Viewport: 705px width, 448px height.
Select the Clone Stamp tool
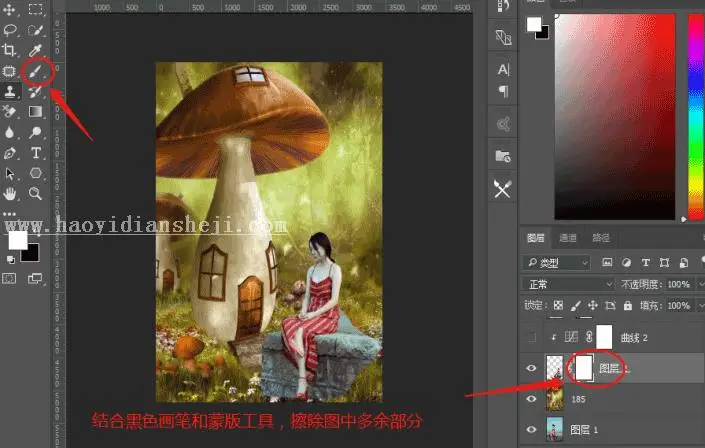[x=9, y=91]
